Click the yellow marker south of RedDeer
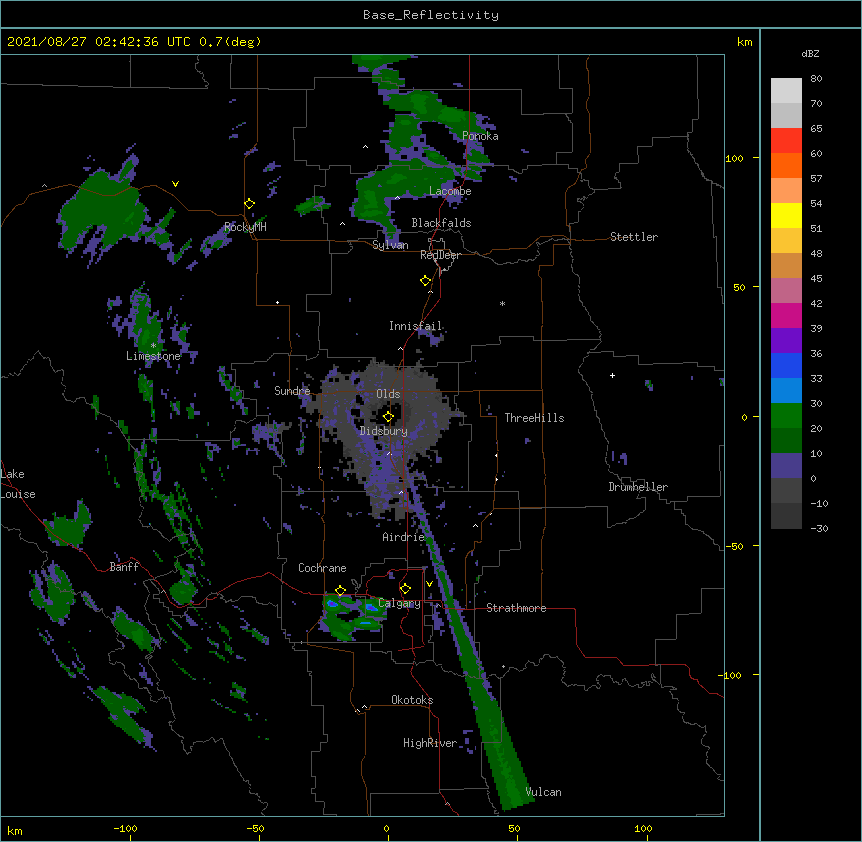 (x=426, y=281)
